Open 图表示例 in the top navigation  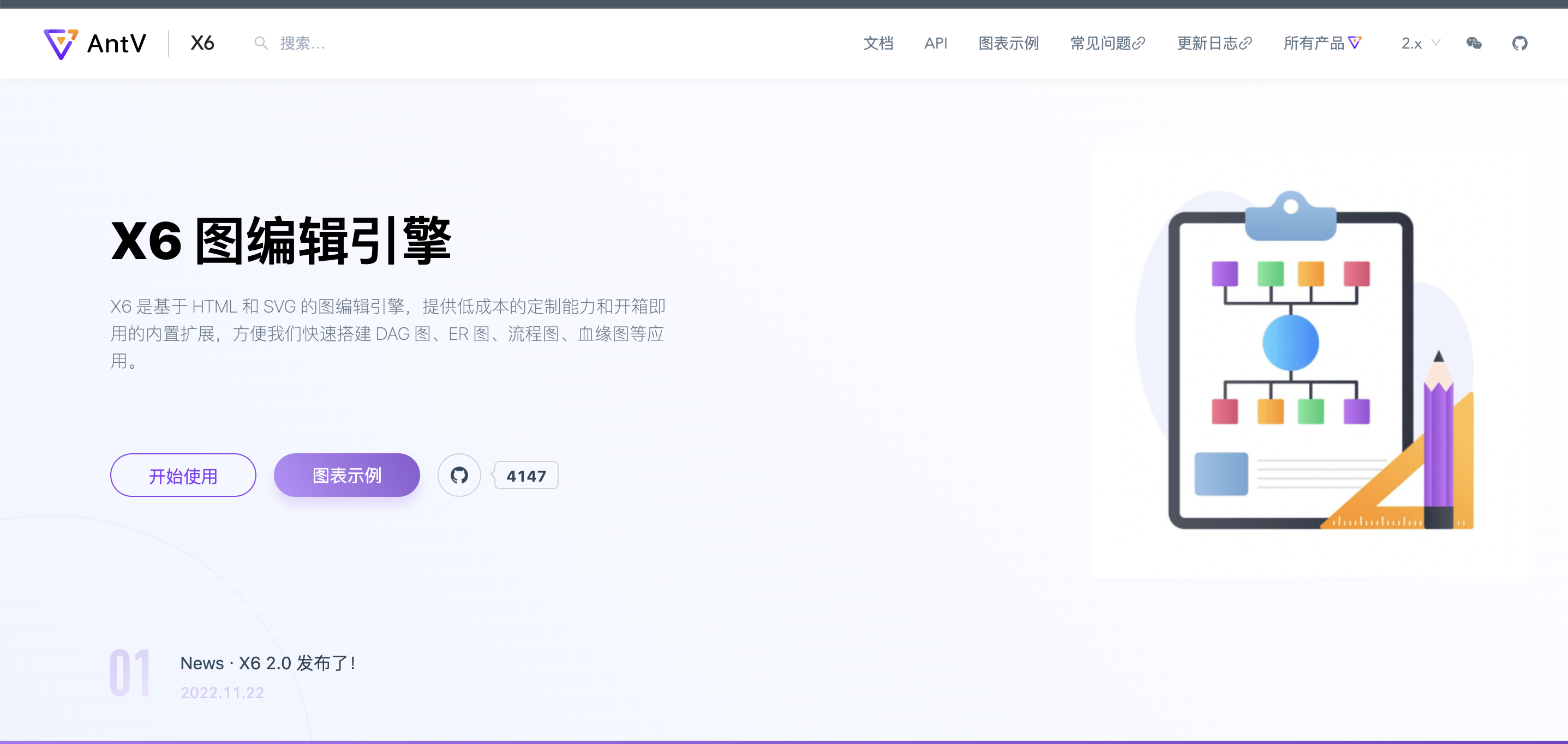pos(1009,43)
